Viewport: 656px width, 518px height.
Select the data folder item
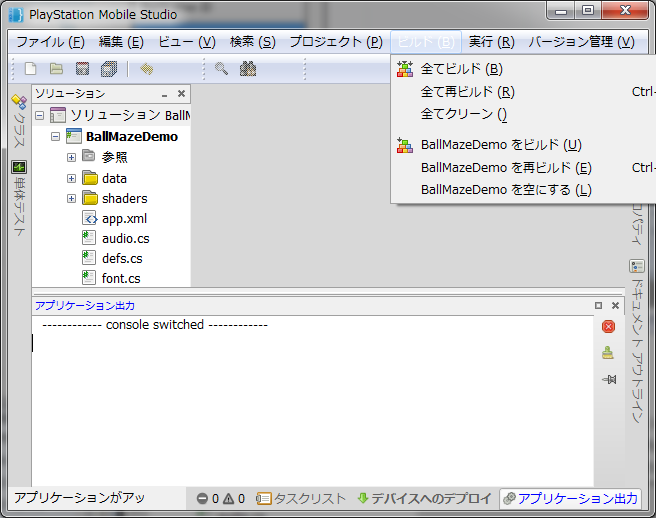(x=114, y=179)
